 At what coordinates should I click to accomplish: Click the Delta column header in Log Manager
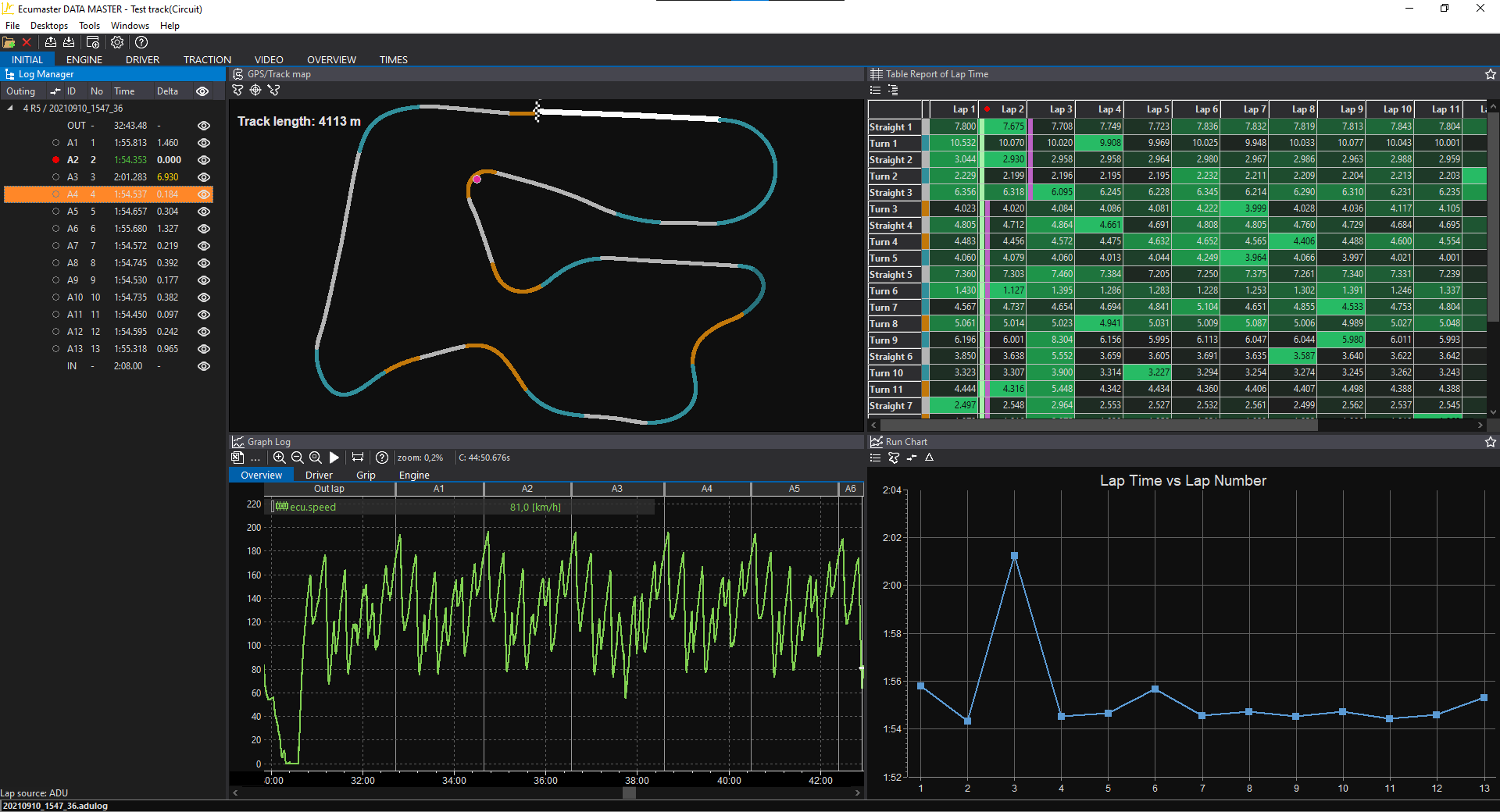pos(167,91)
